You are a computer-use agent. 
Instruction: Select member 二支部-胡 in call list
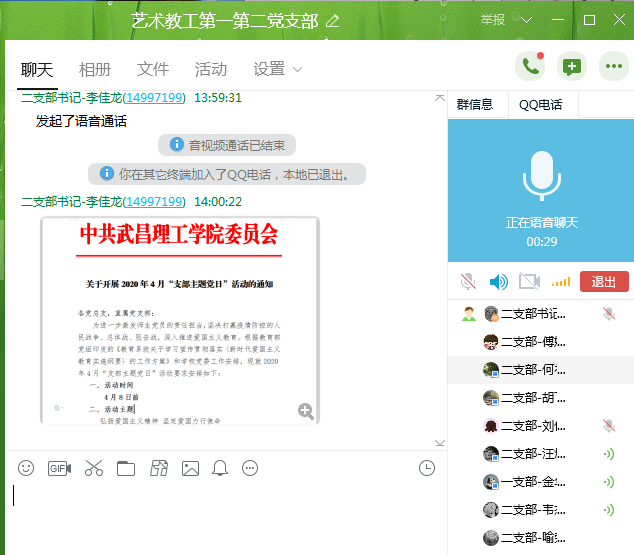pyautogui.click(x=541, y=398)
